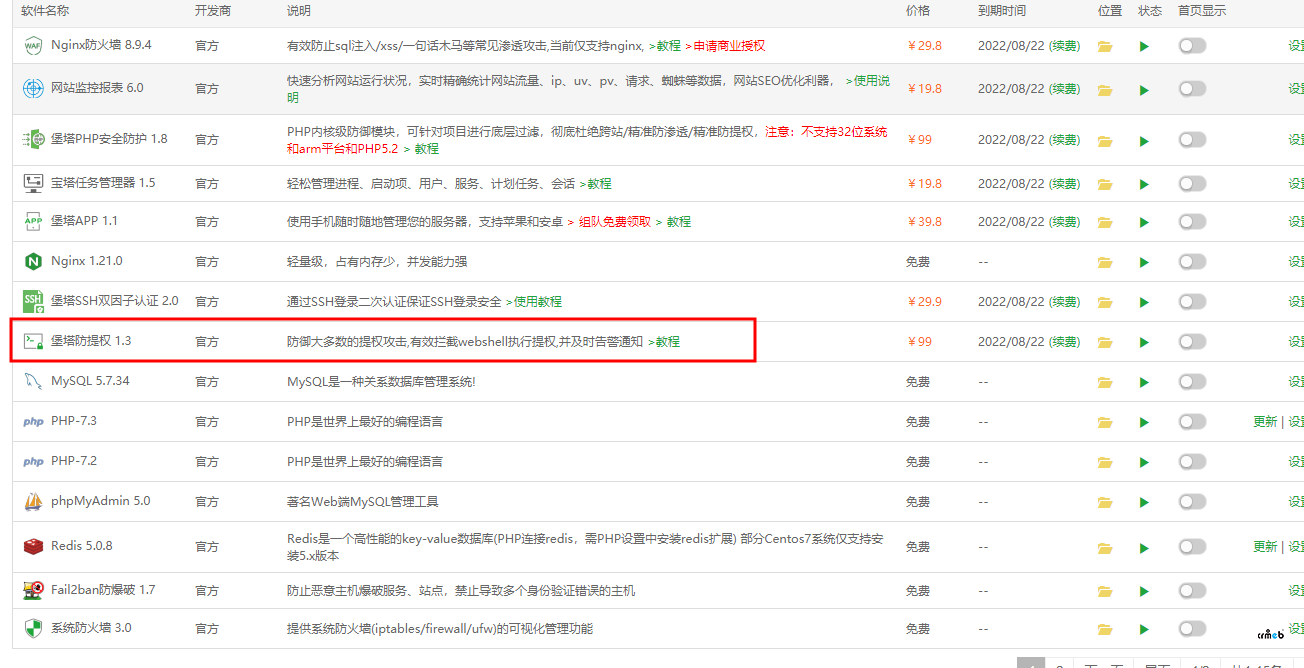Screen dimensions: 1304x668
Task: Click the 首页显示 column header
Action: coord(1202,11)
